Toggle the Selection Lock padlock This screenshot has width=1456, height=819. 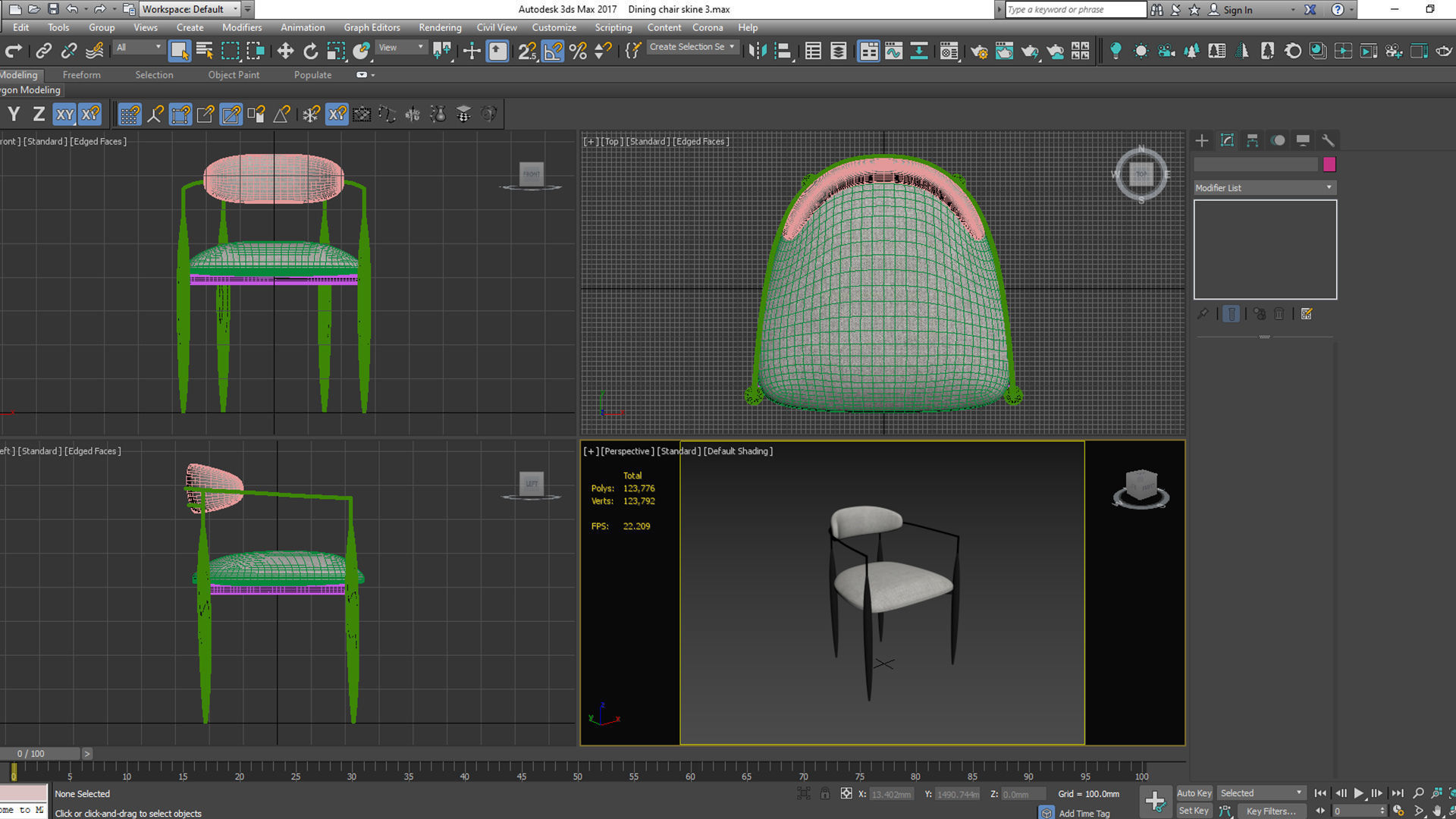(825, 794)
